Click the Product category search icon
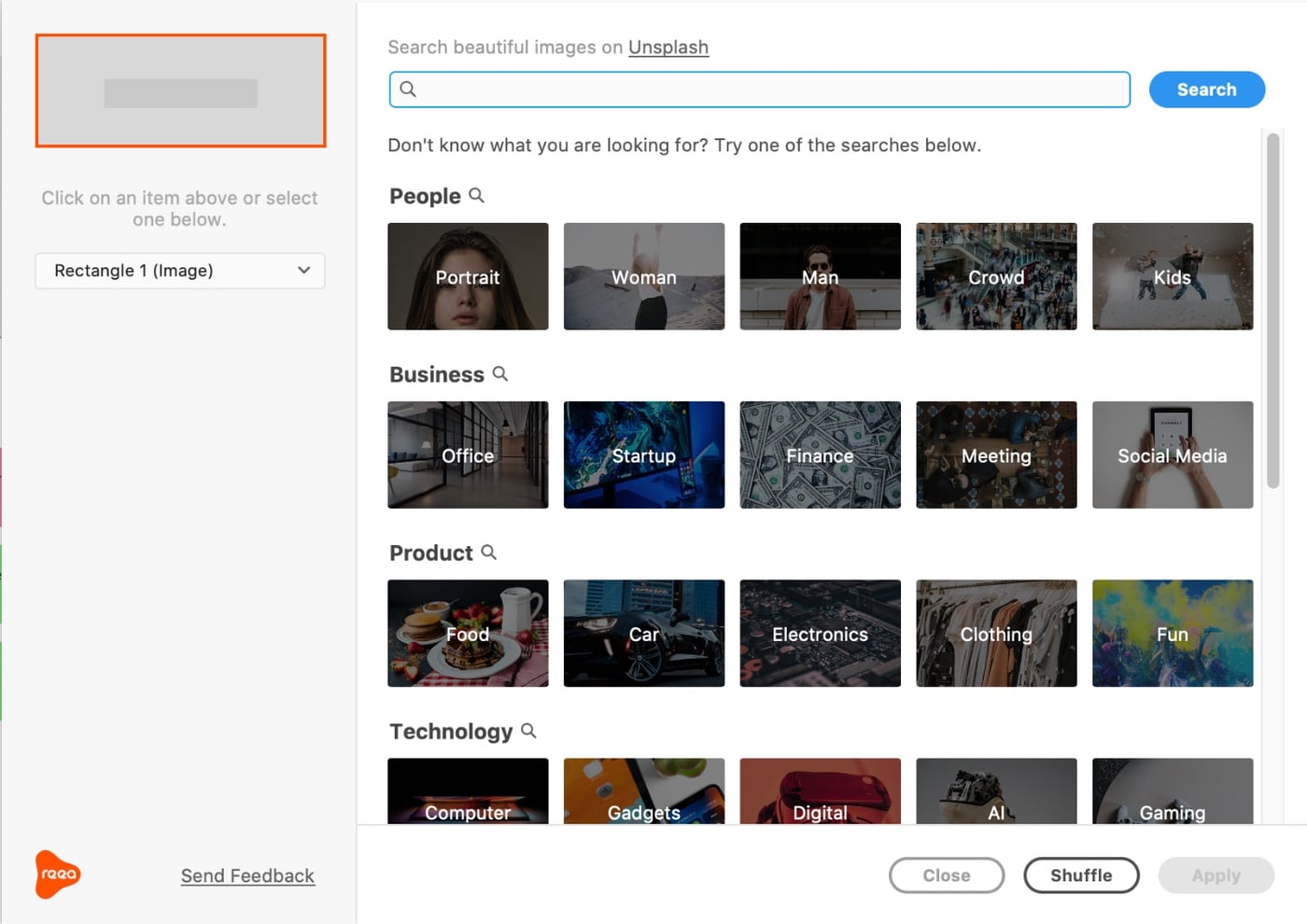Image resolution: width=1307 pixels, height=924 pixels. pos(488,552)
